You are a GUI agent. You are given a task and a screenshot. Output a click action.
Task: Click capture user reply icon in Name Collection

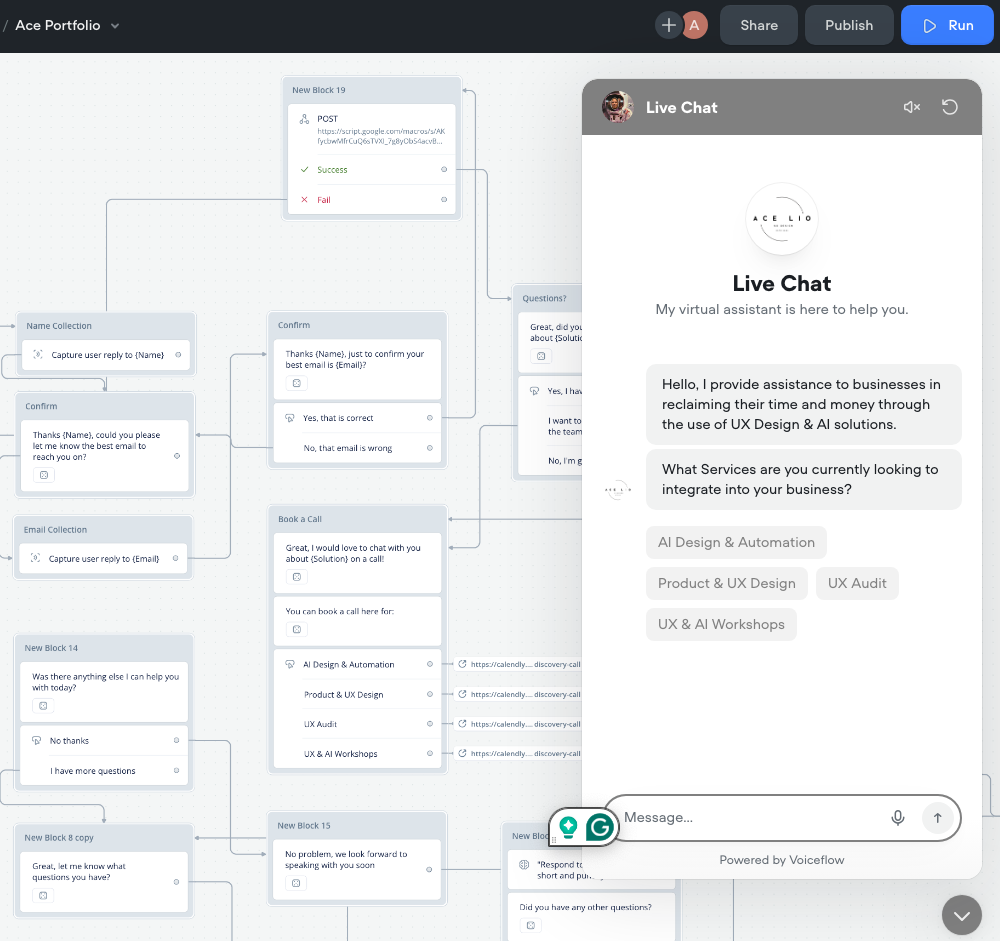(36, 354)
